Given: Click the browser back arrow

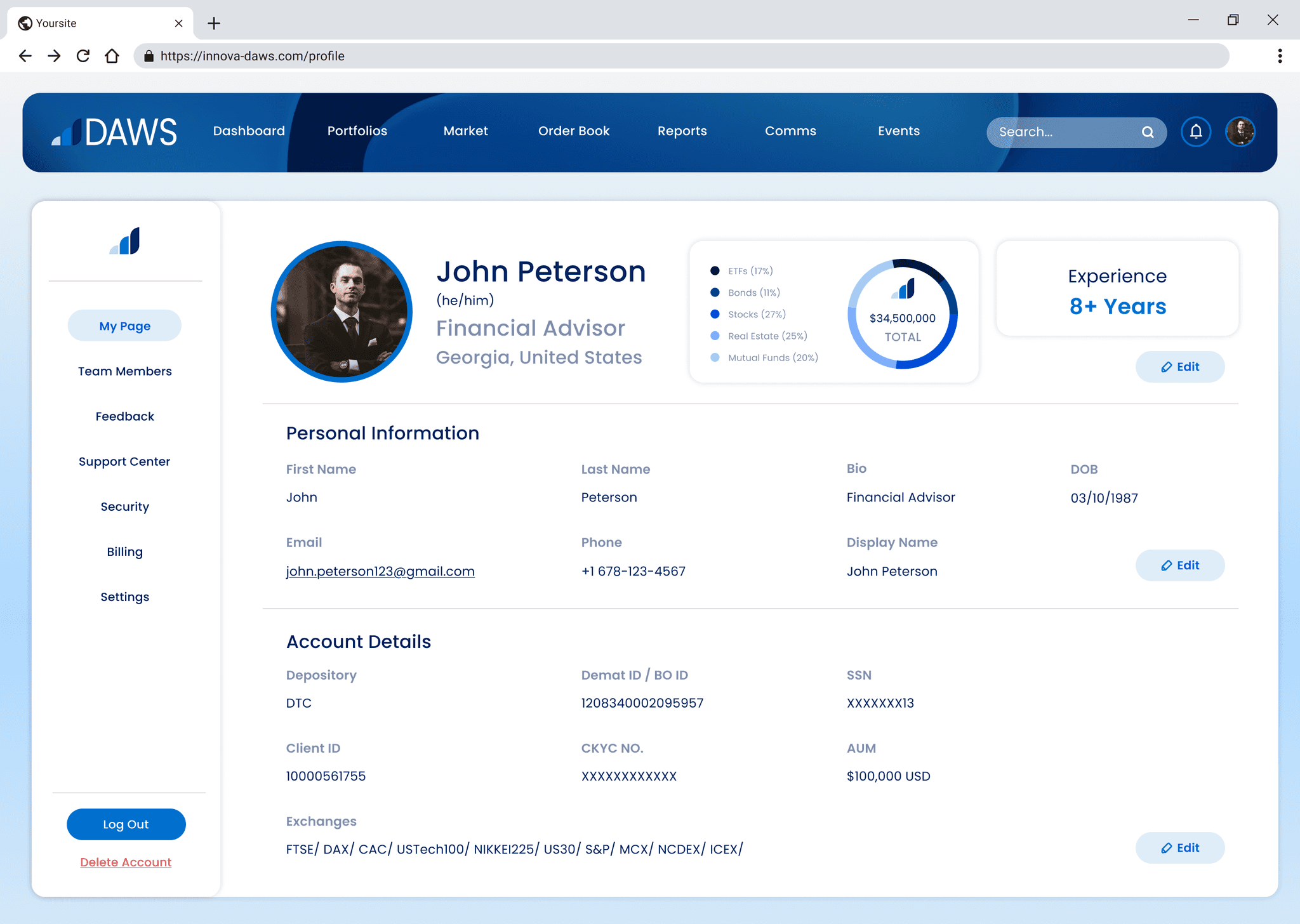Looking at the screenshot, I should point(25,56).
